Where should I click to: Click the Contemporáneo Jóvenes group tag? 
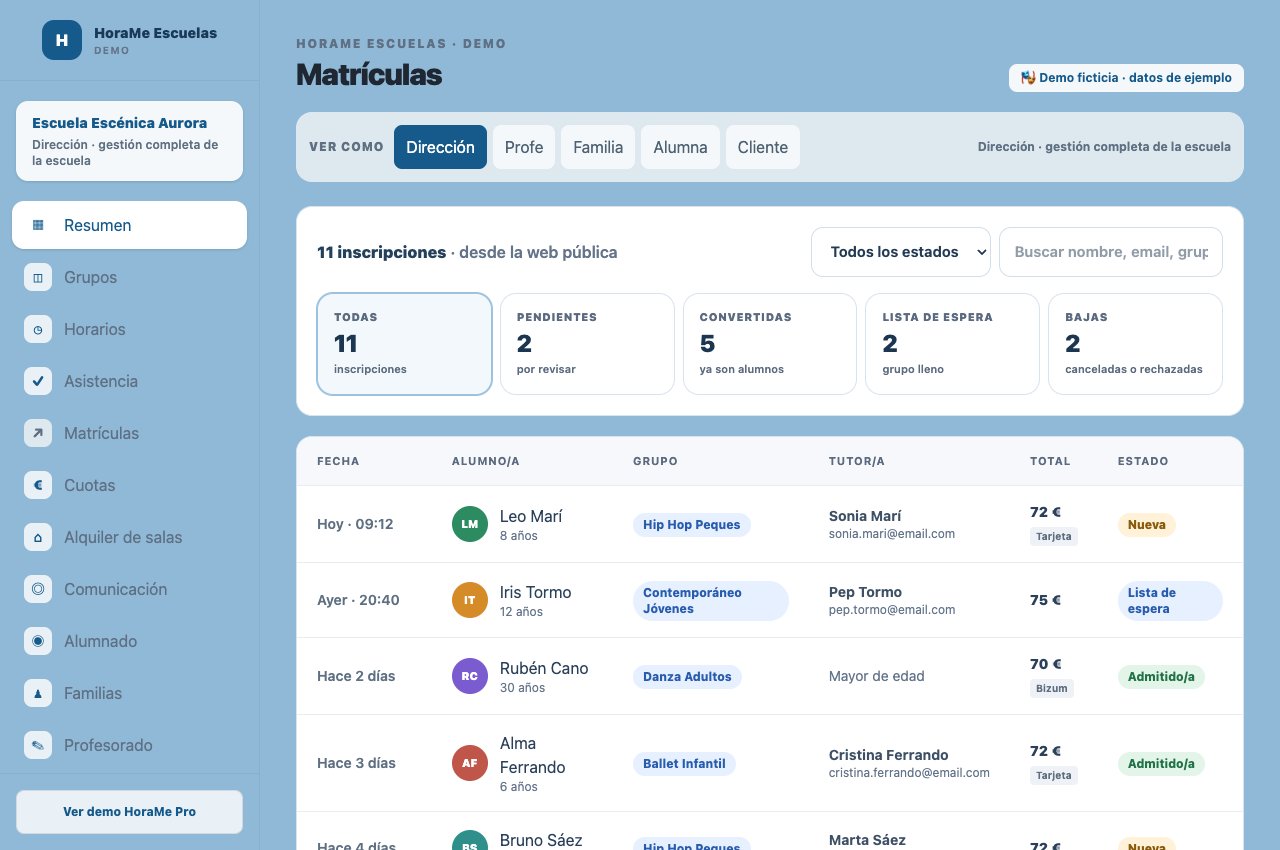711,601
